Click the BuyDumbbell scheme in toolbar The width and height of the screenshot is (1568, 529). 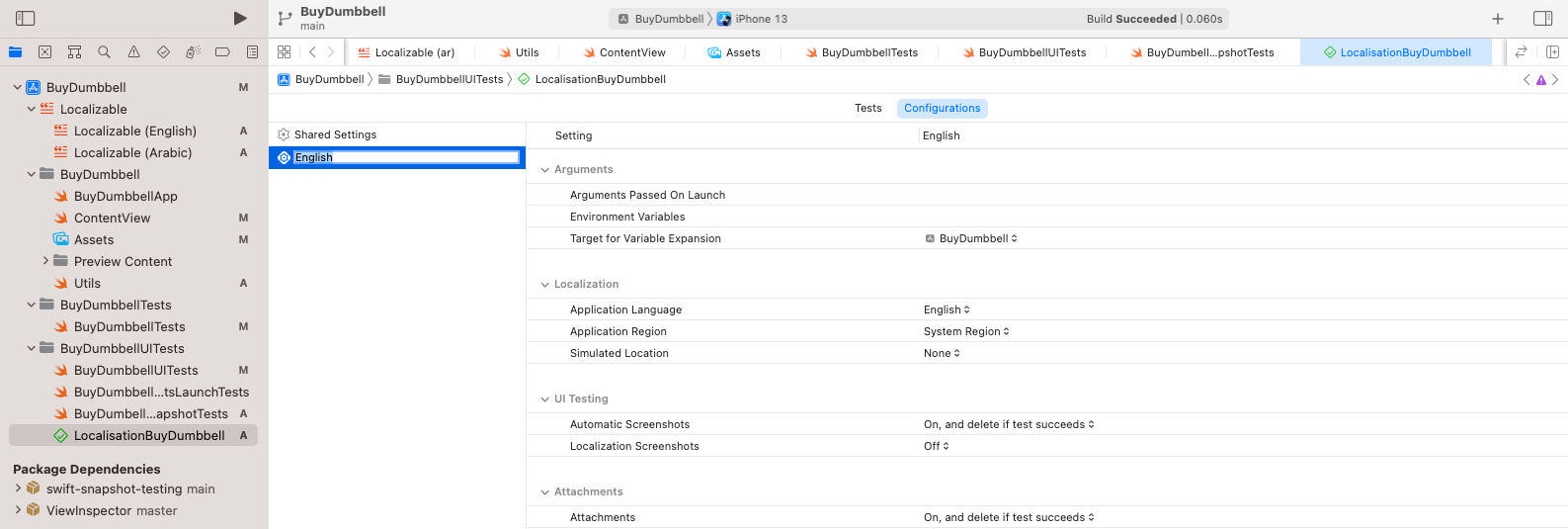tap(661, 19)
